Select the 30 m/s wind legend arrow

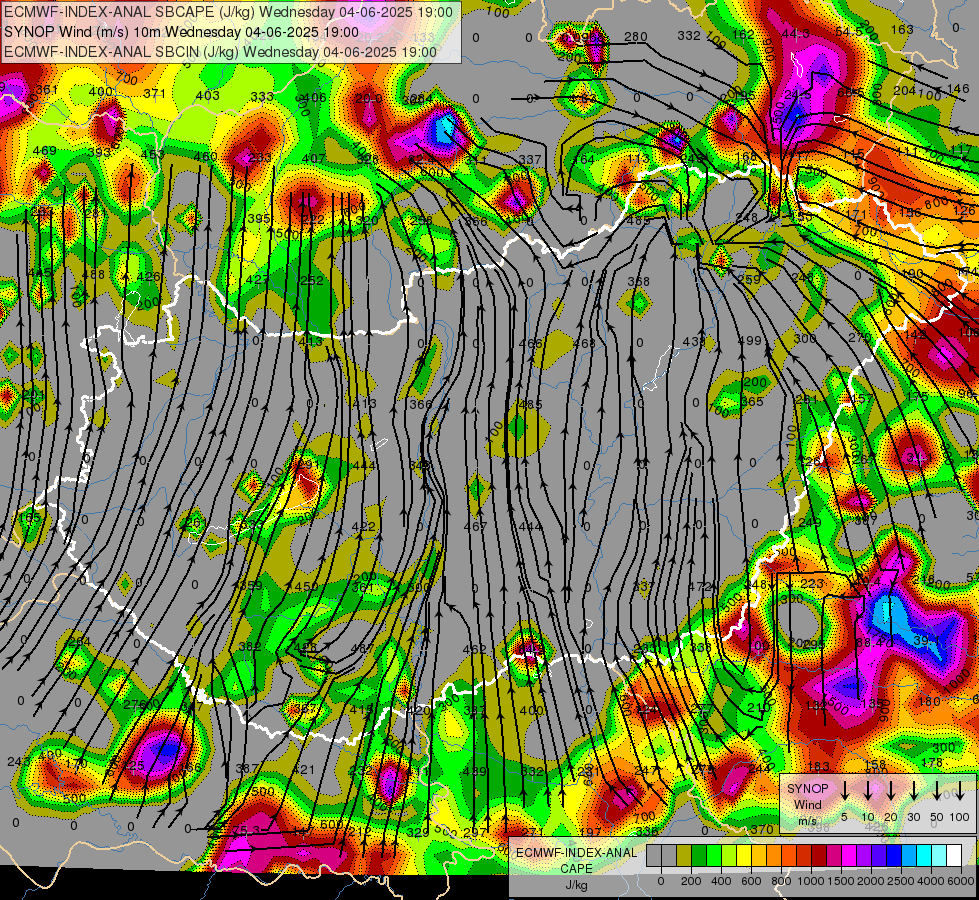(913, 791)
